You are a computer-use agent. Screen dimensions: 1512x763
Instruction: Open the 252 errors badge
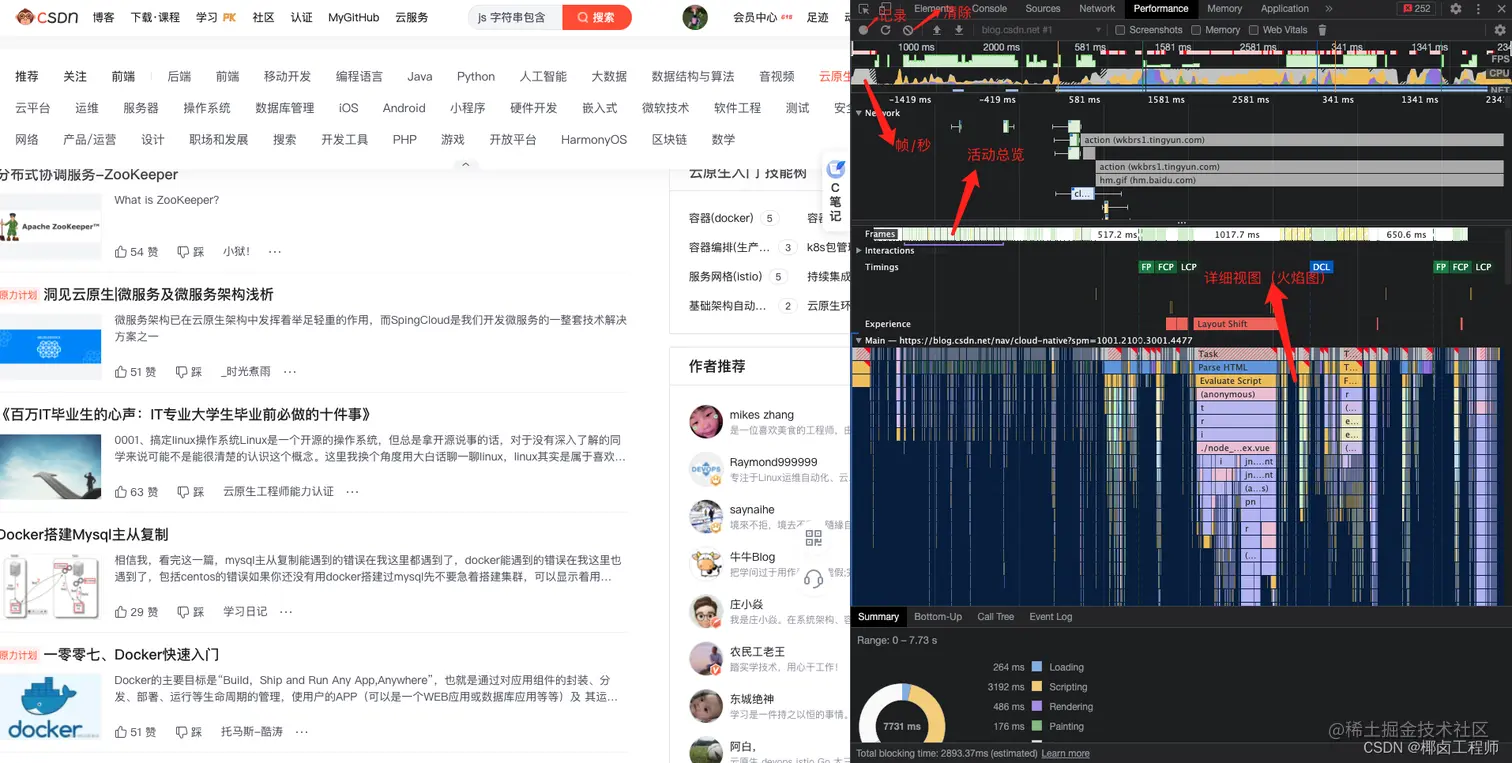coord(1417,9)
